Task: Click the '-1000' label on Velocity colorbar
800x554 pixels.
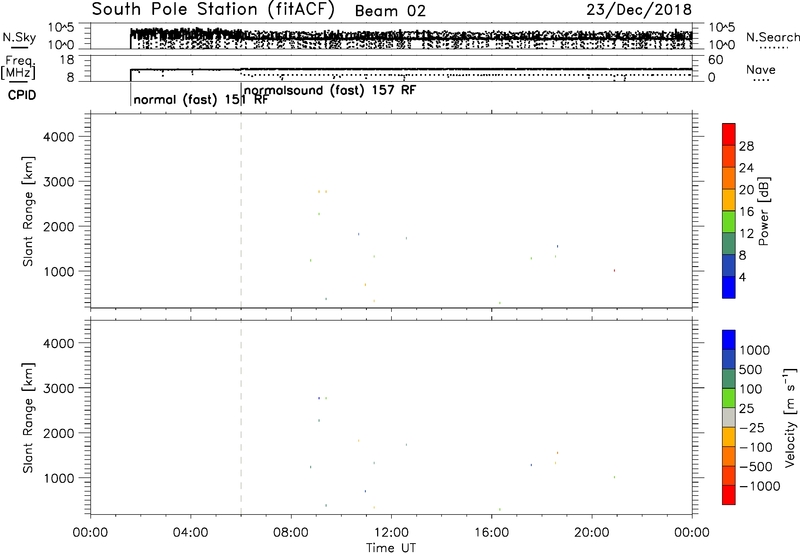Action: tap(759, 486)
